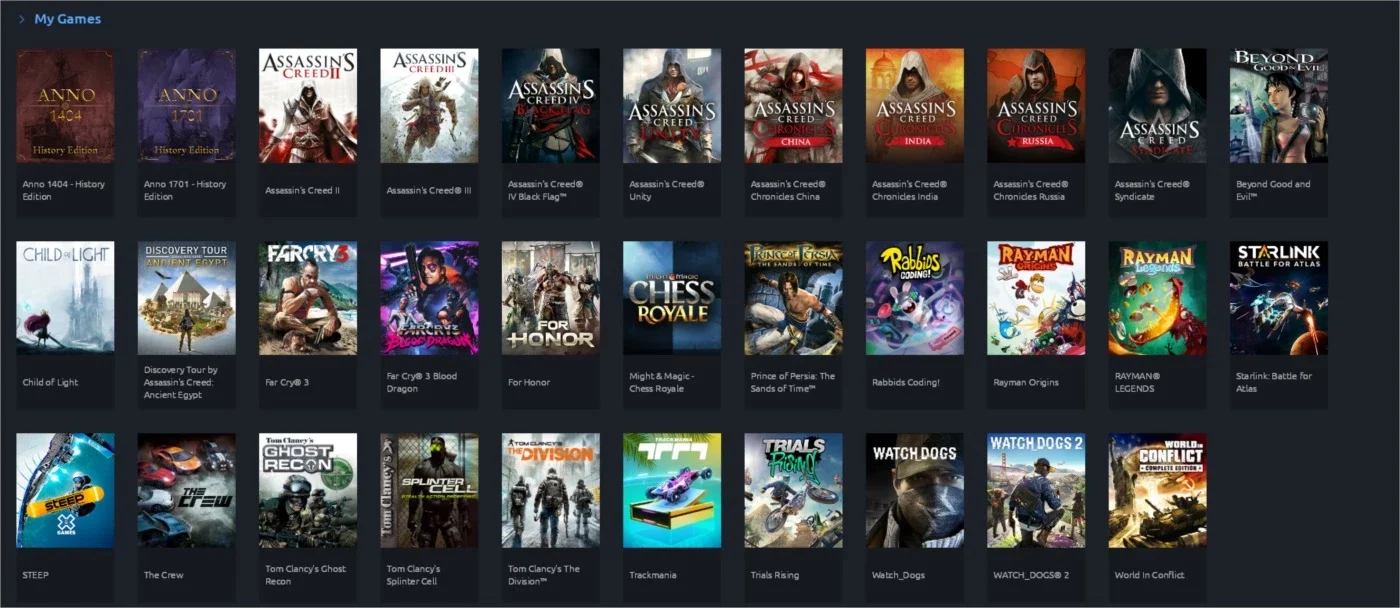Click the 'Anno 1701 - History Edition' title

[x=185, y=190]
